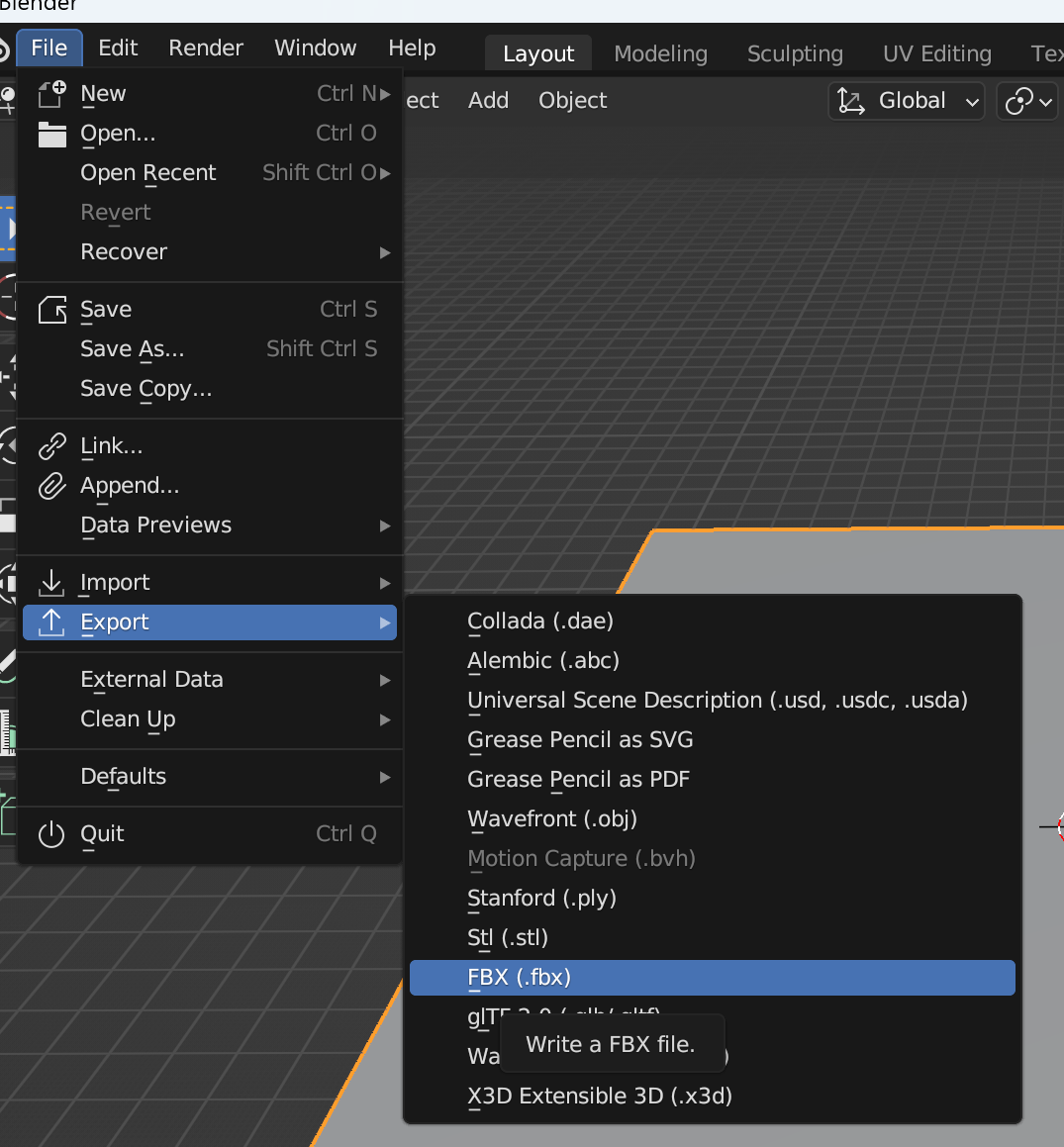Choose Save Copy... entry
Viewport: 1064px width, 1147px height.
coord(210,388)
